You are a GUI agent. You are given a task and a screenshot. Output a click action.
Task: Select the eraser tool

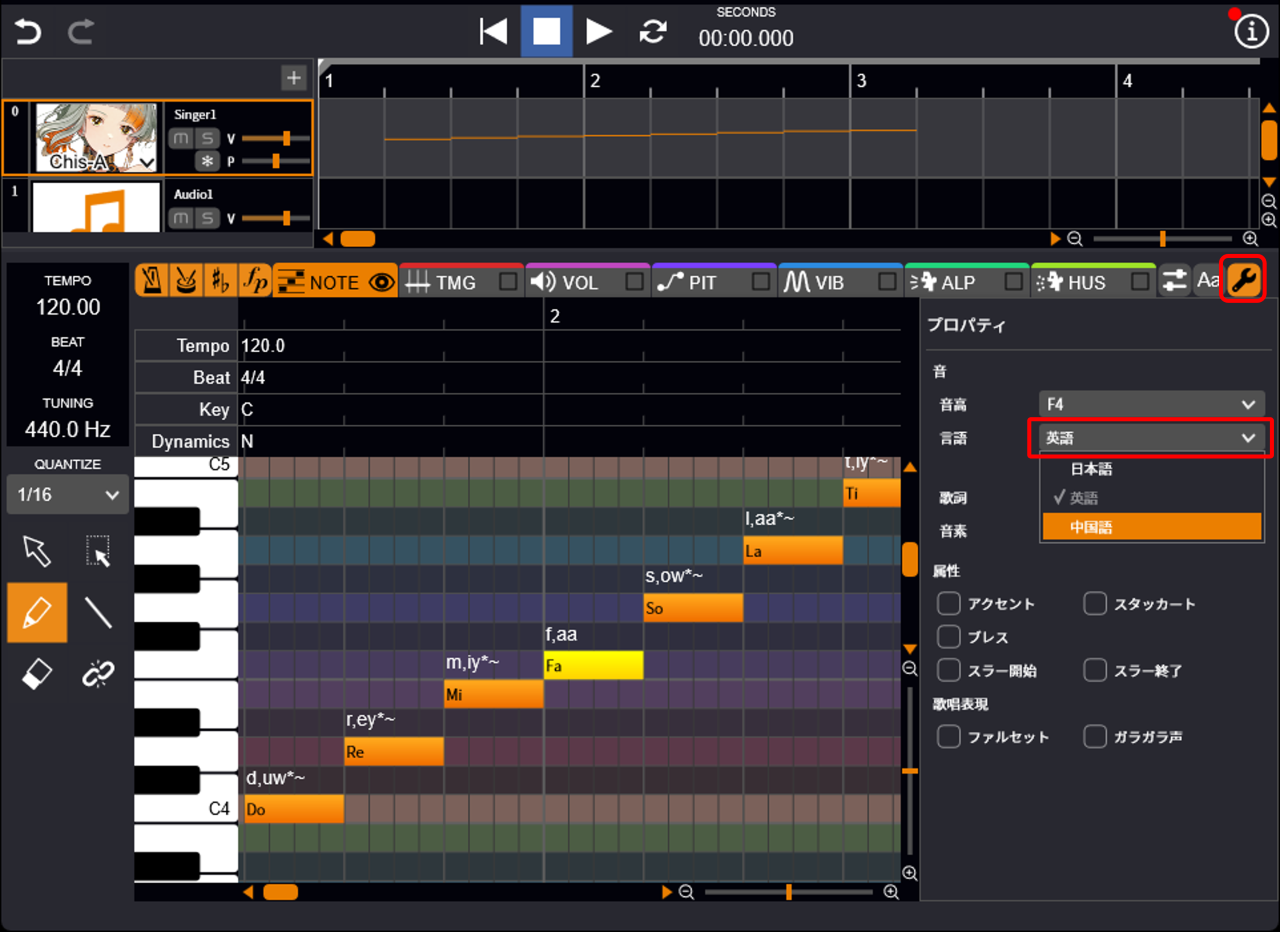[37, 675]
